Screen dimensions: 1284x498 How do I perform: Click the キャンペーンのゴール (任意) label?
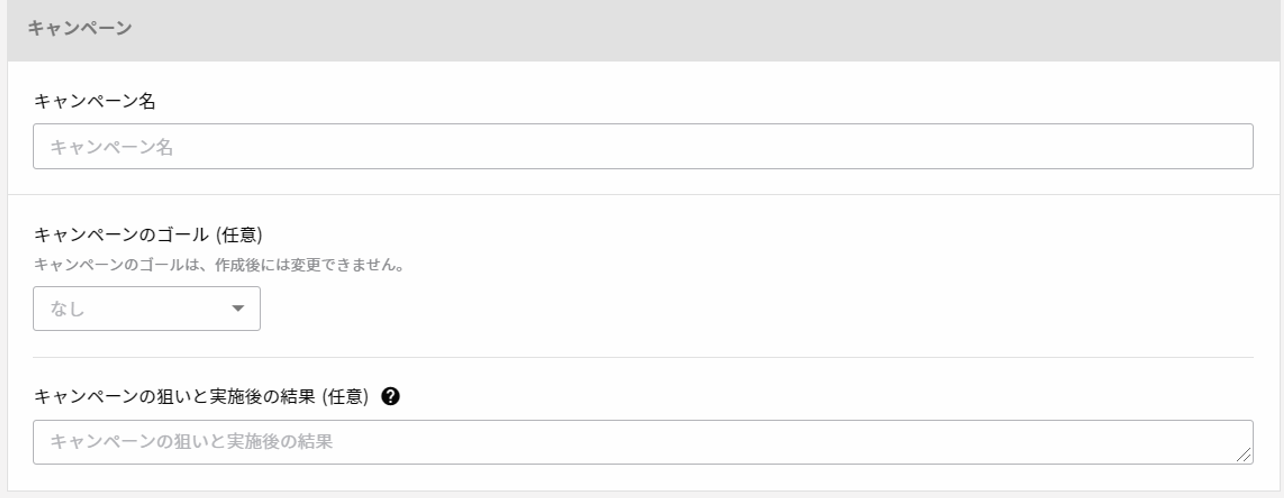coord(148,235)
